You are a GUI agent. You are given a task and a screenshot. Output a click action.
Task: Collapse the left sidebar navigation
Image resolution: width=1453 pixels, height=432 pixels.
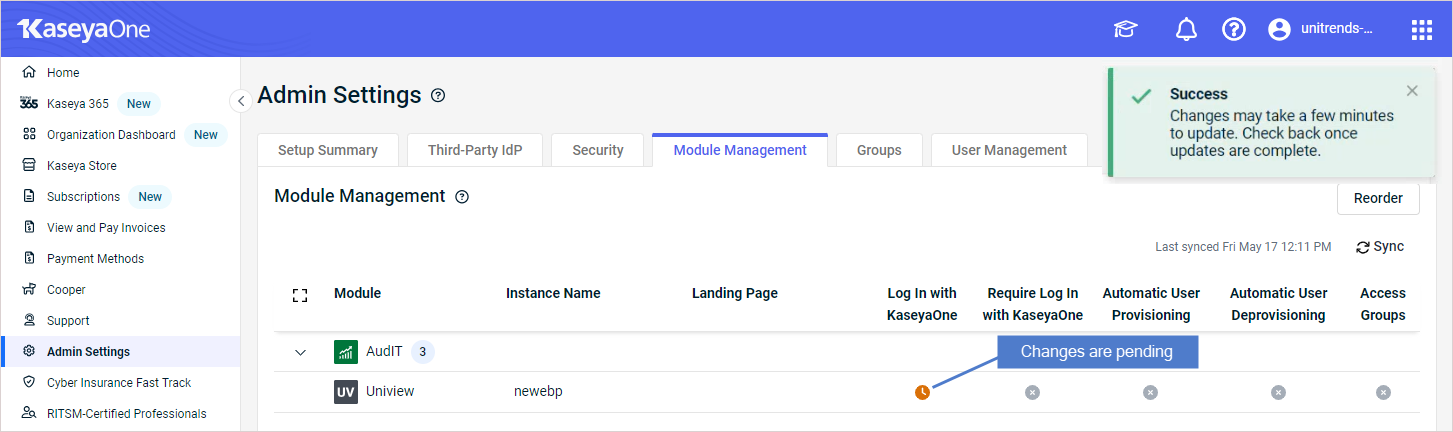241,101
